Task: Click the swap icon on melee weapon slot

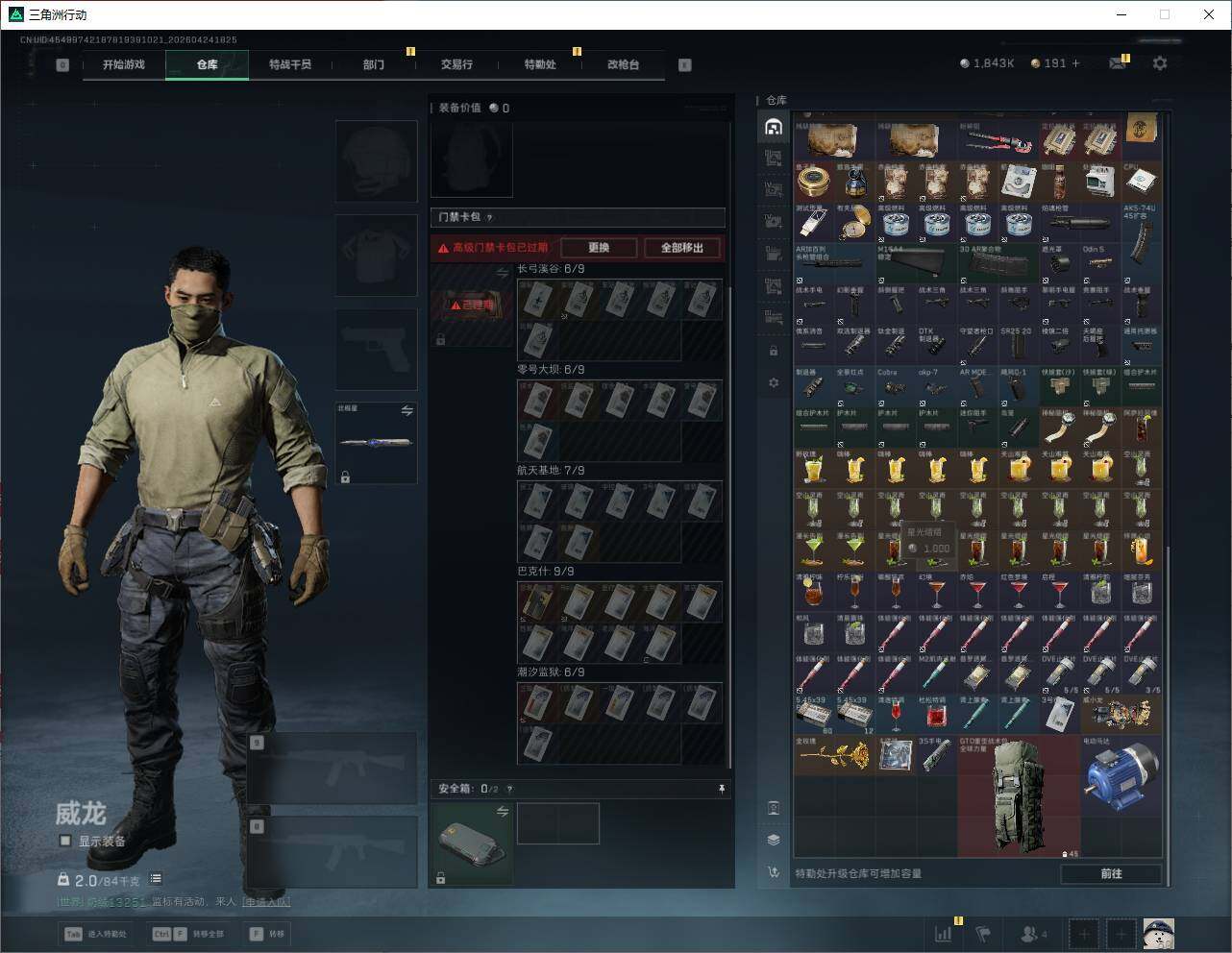Action: tap(407, 411)
